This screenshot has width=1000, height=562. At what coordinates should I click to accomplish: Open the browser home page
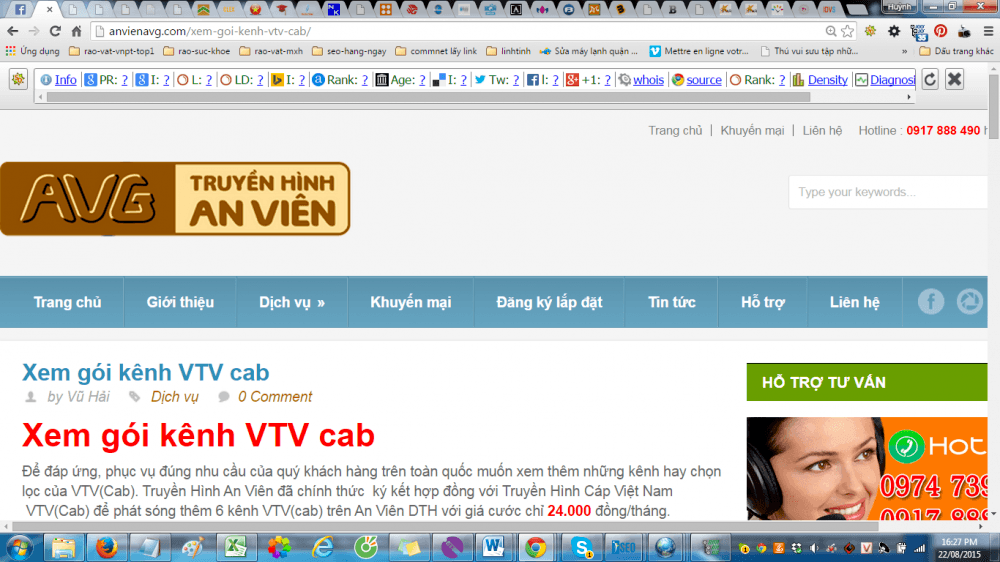click(x=77, y=31)
